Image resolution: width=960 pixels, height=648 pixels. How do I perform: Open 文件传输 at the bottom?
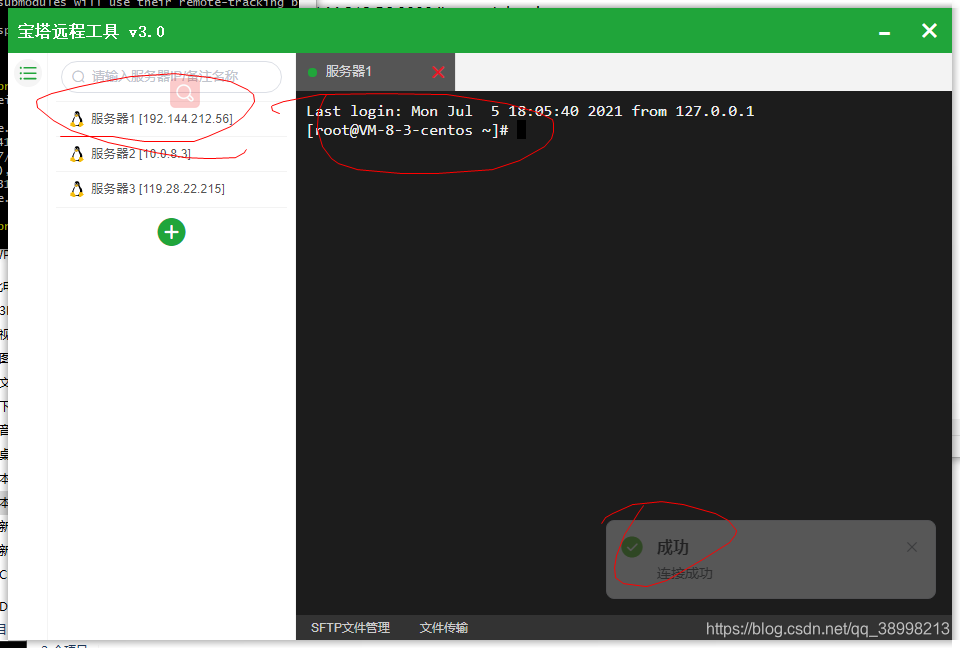[444, 628]
